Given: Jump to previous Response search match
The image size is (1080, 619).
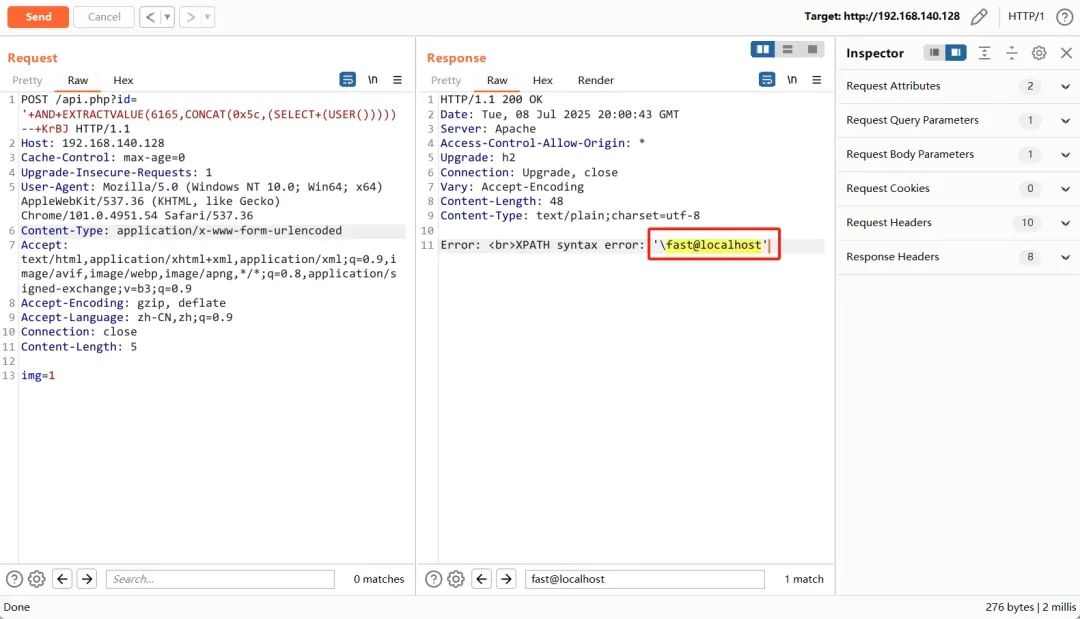Looking at the screenshot, I should click(481, 579).
